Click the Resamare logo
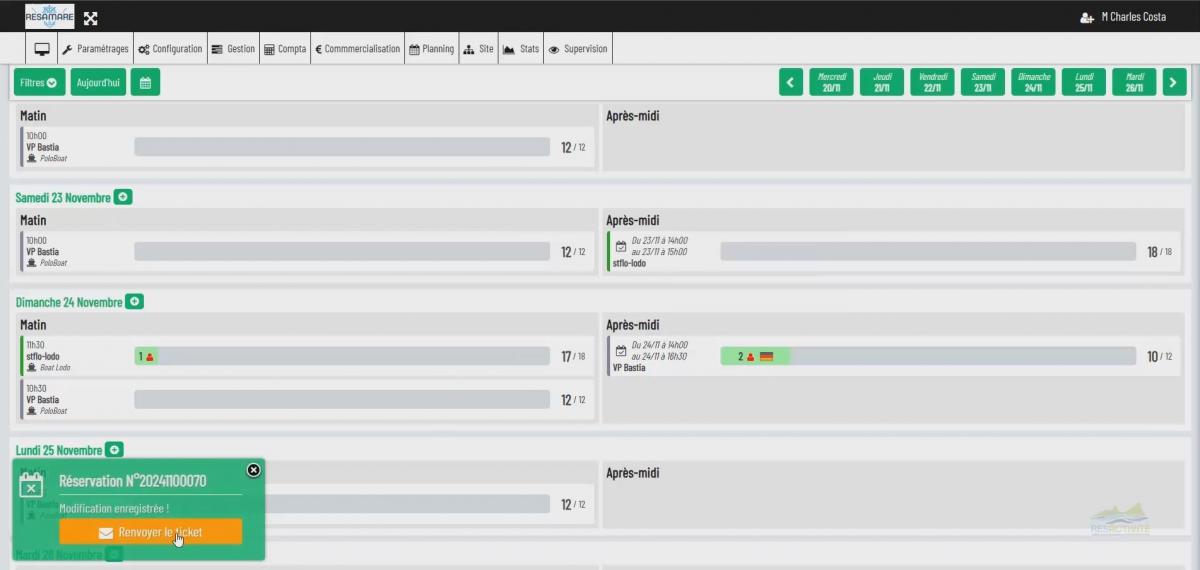 [50, 16]
